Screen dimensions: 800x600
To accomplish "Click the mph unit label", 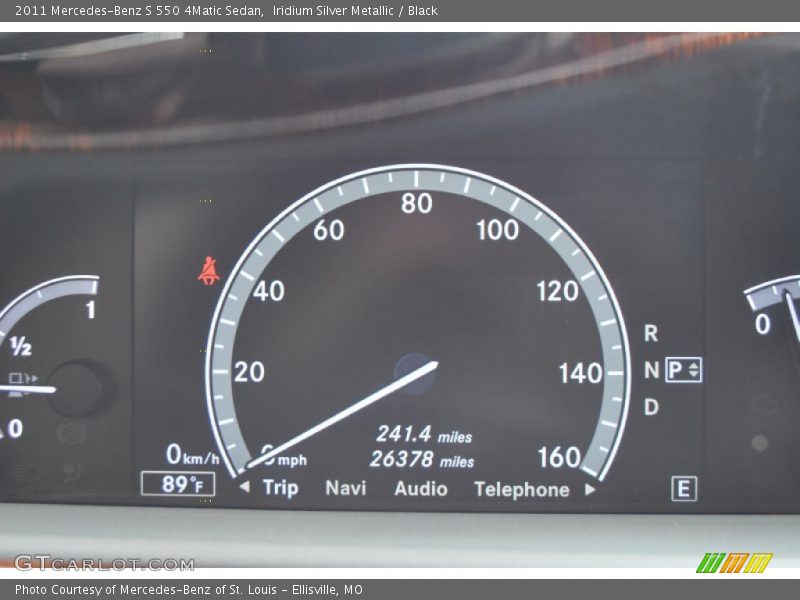I will [292, 460].
